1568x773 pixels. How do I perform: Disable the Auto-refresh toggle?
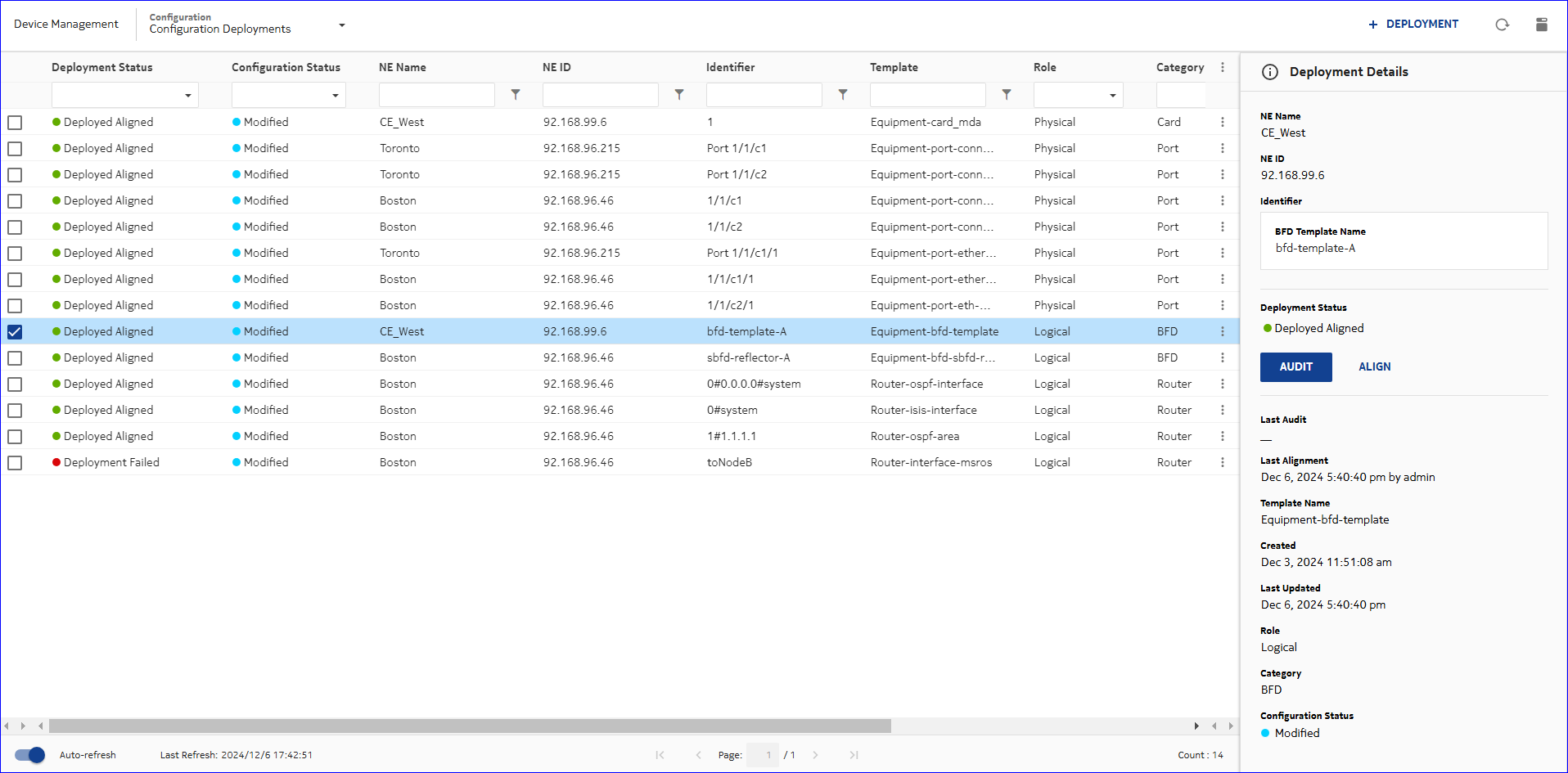[x=30, y=755]
